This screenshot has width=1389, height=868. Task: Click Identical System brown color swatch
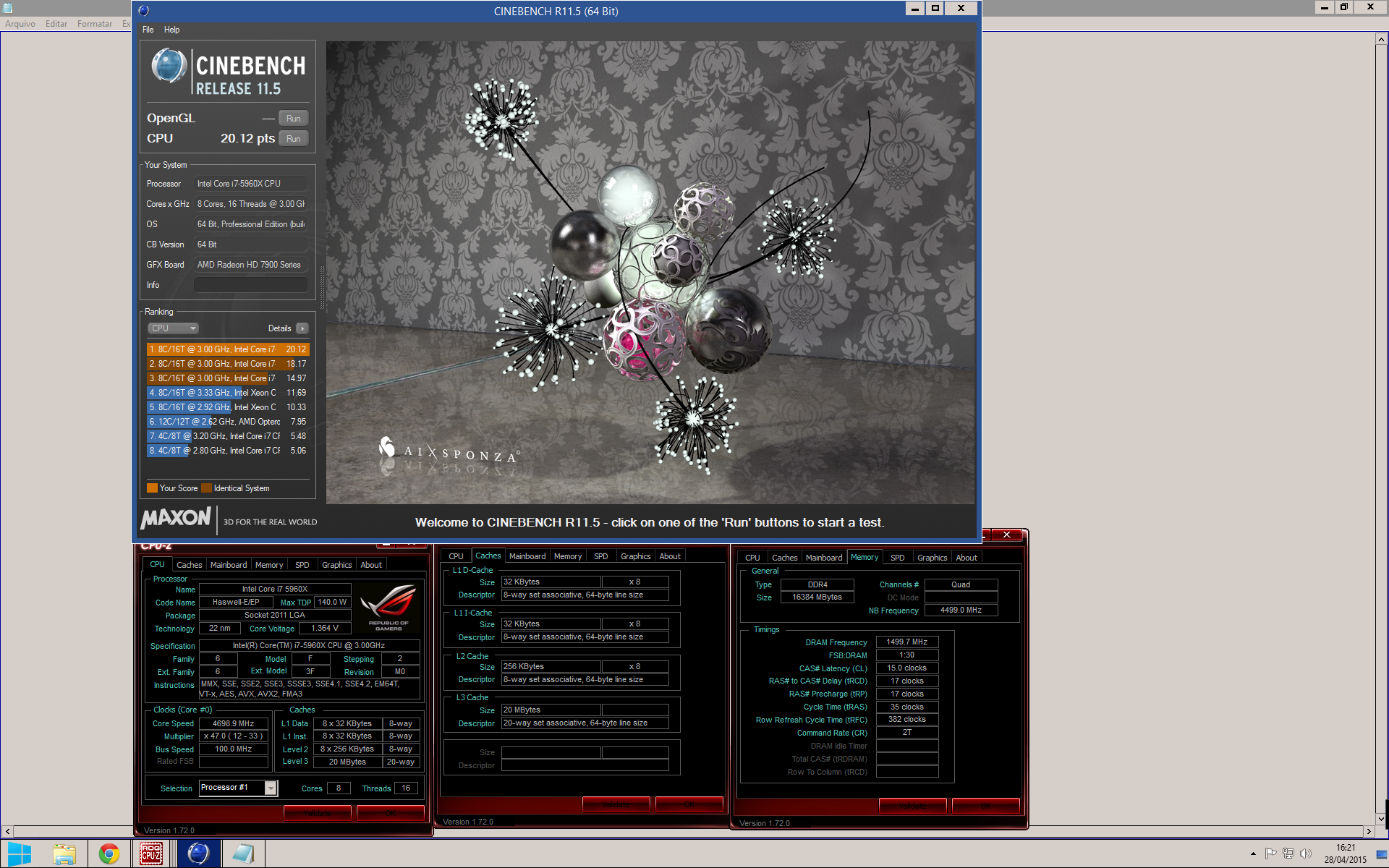207,488
